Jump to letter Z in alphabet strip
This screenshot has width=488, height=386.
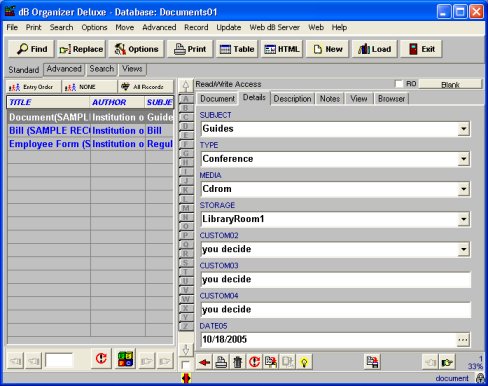tap(186, 326)
